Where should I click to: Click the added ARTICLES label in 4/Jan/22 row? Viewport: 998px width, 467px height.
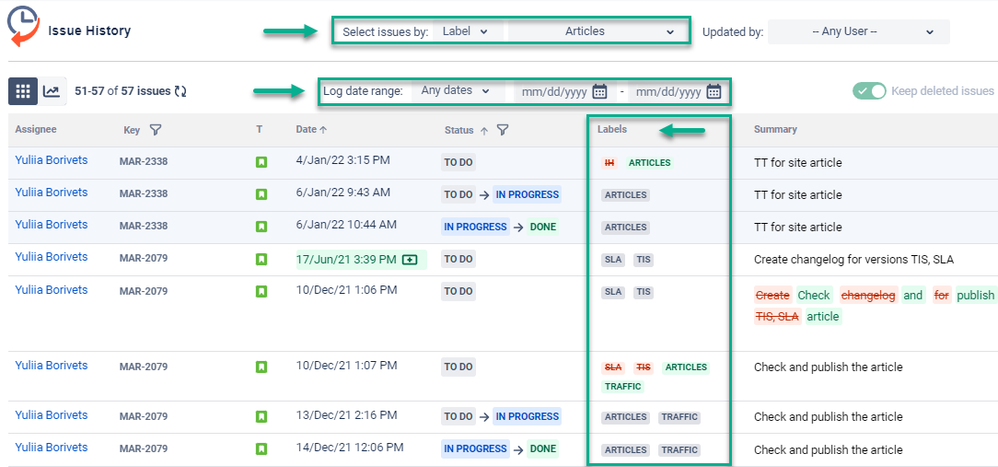[x=649, y=163]
